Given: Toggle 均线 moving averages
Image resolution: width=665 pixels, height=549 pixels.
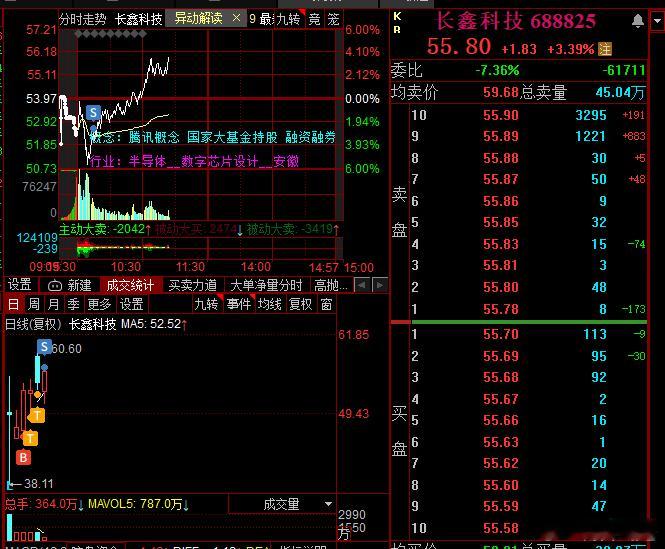Looking at the screenshot, I should coord(270,304).
